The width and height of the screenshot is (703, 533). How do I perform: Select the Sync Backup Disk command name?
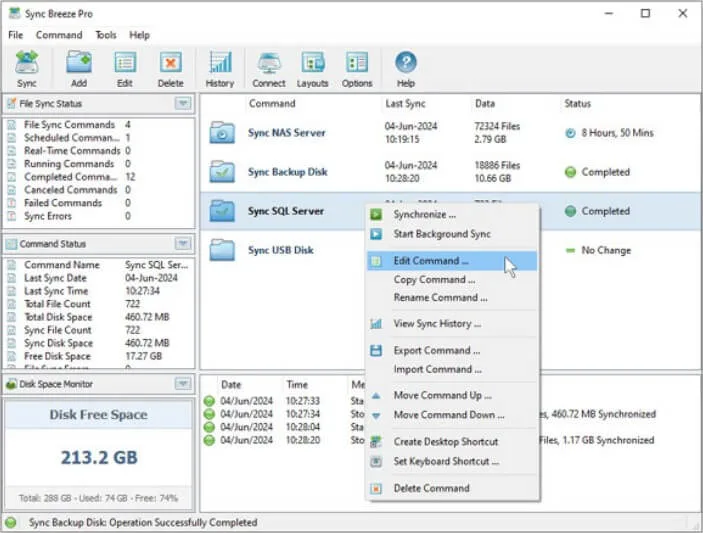pos(287,172)
